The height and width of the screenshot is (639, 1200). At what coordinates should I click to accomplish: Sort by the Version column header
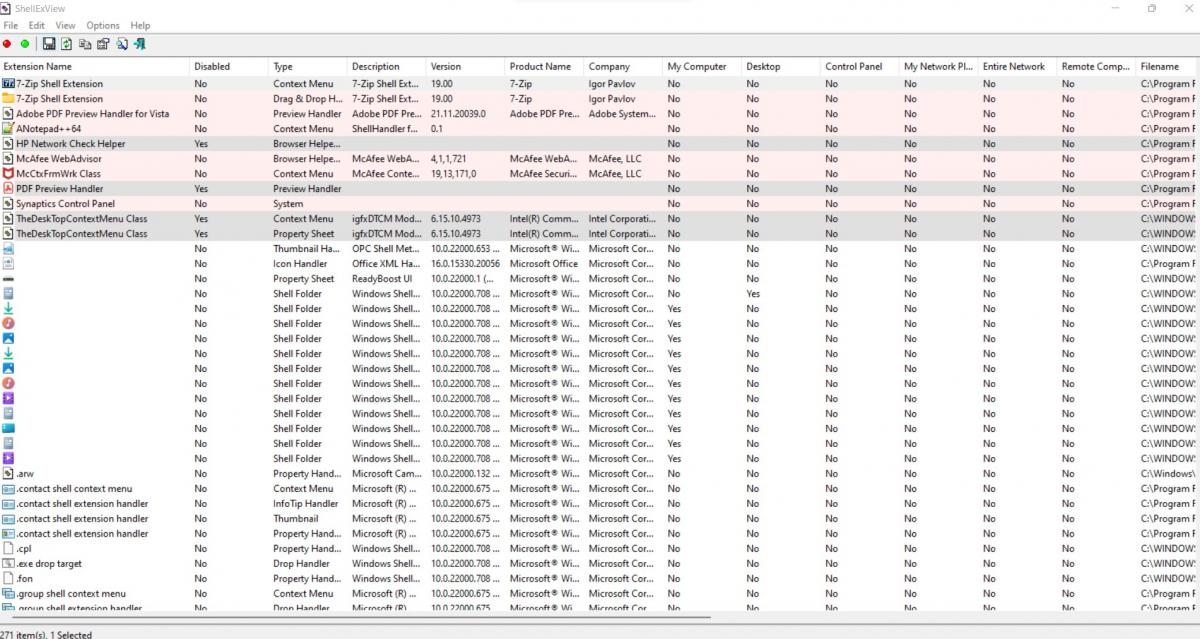pyautogui.click(x=466, y=67)
